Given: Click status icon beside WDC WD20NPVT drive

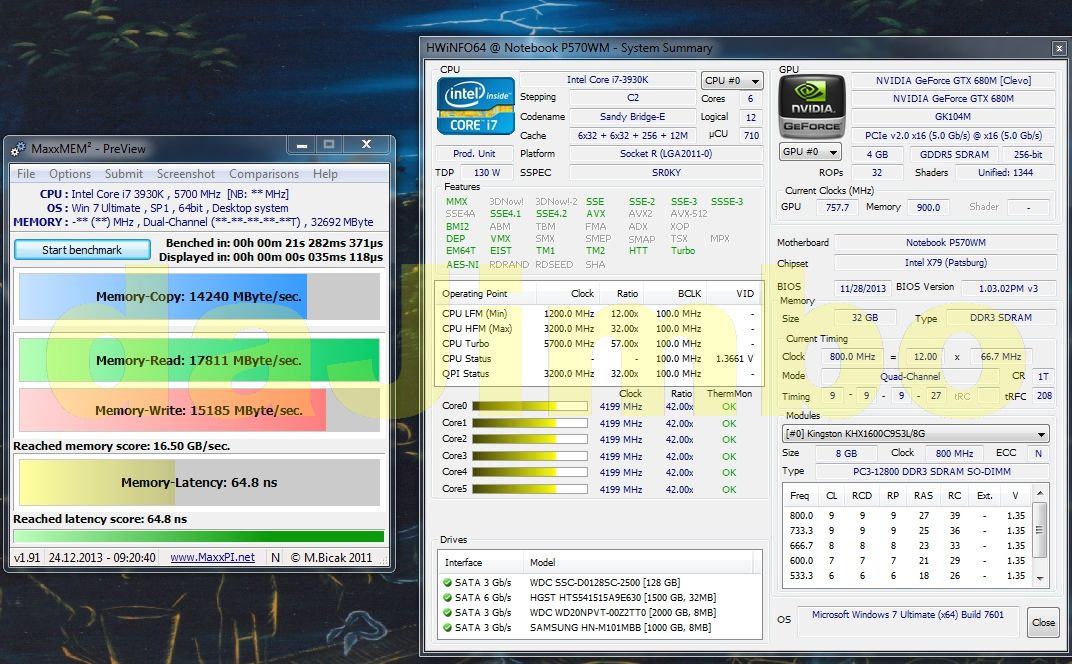Looking at the screenshot, I should pyautogui.click(x=447, y=613).
